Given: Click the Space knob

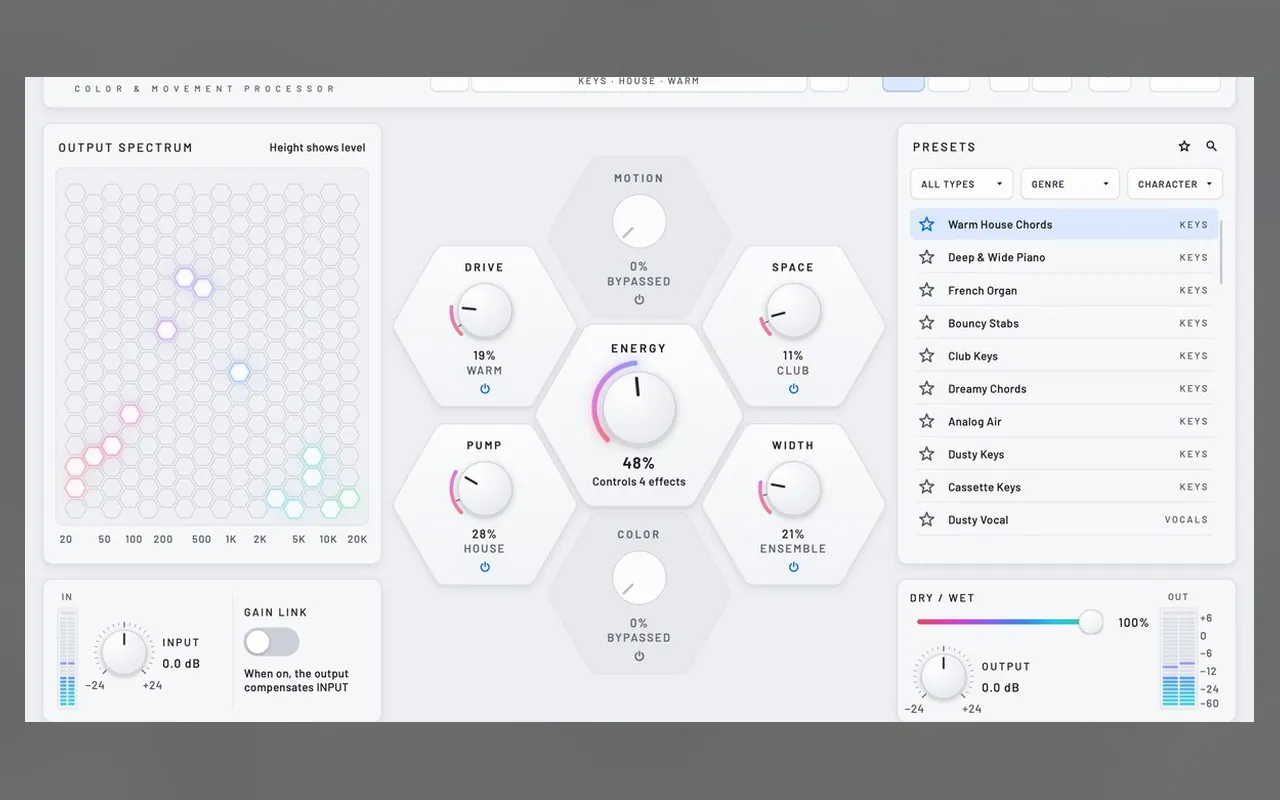Looking at the screenshot, I should (793, 311).
